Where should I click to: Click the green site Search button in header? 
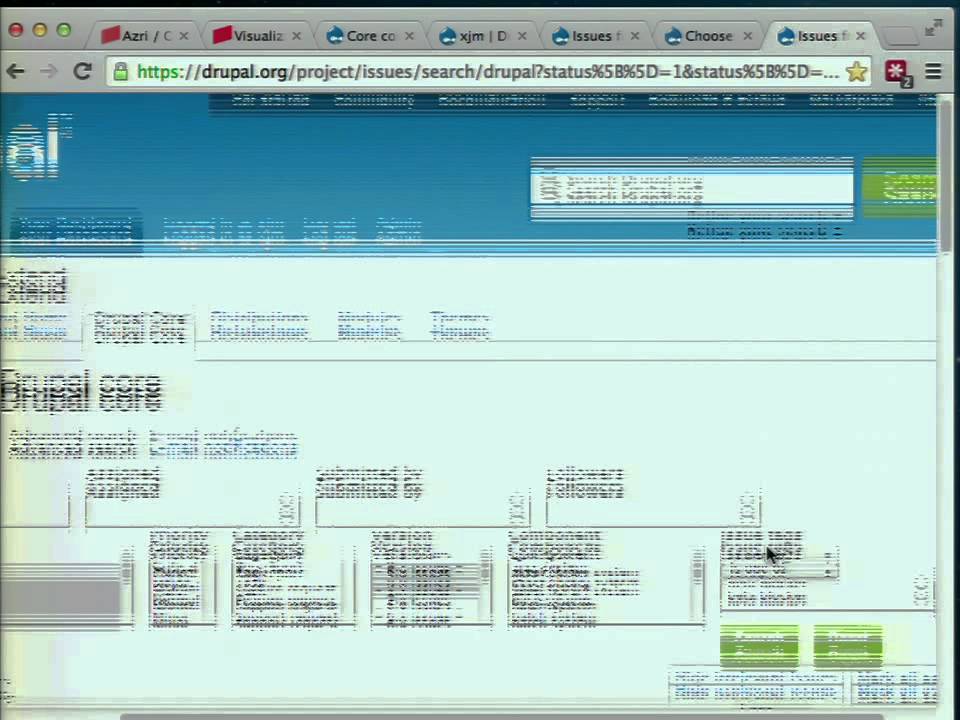pyautogui.click(x=899, y=187)
